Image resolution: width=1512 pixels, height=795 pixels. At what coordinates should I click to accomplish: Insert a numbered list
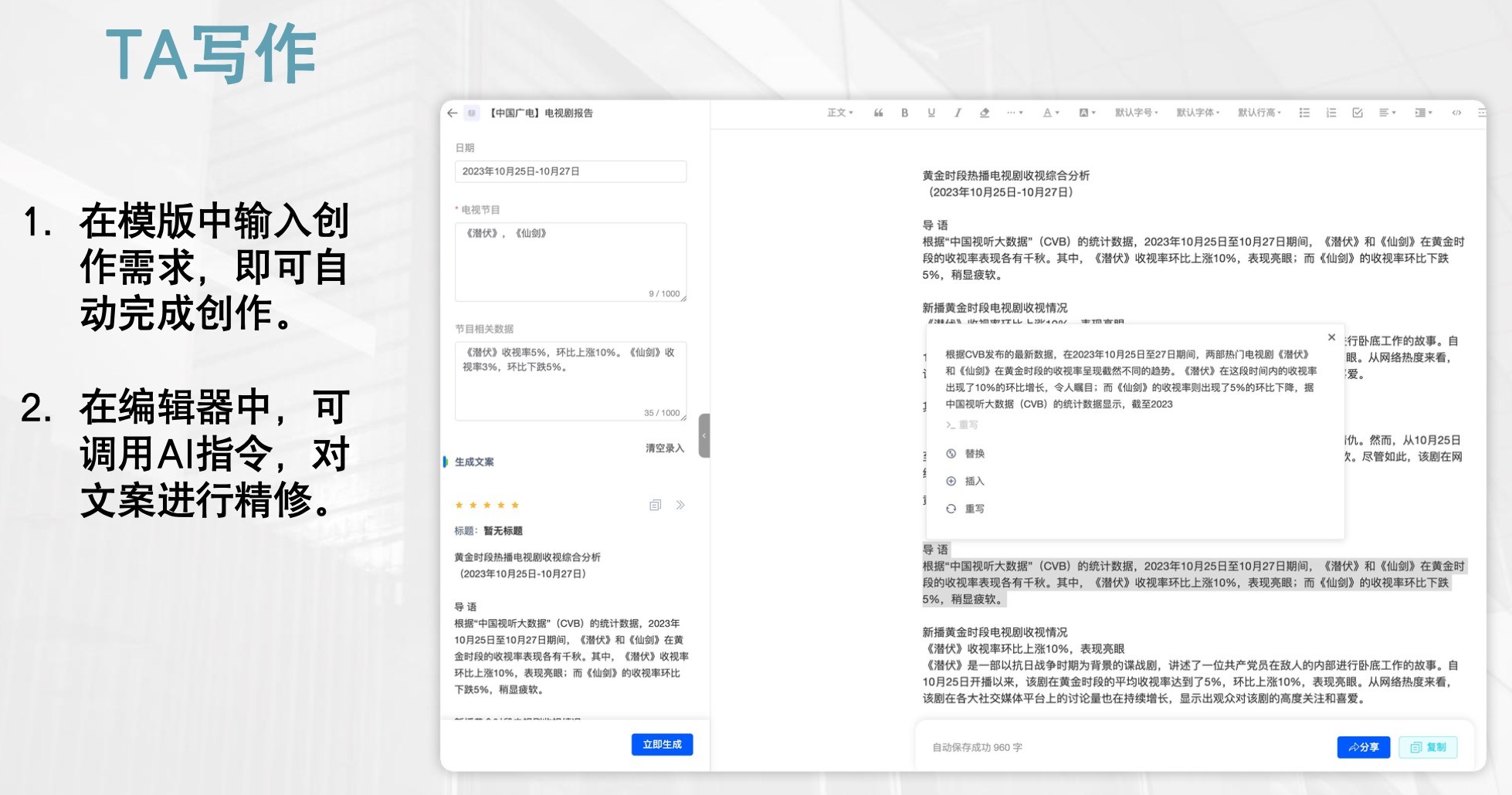click(x=1331, y=113)
